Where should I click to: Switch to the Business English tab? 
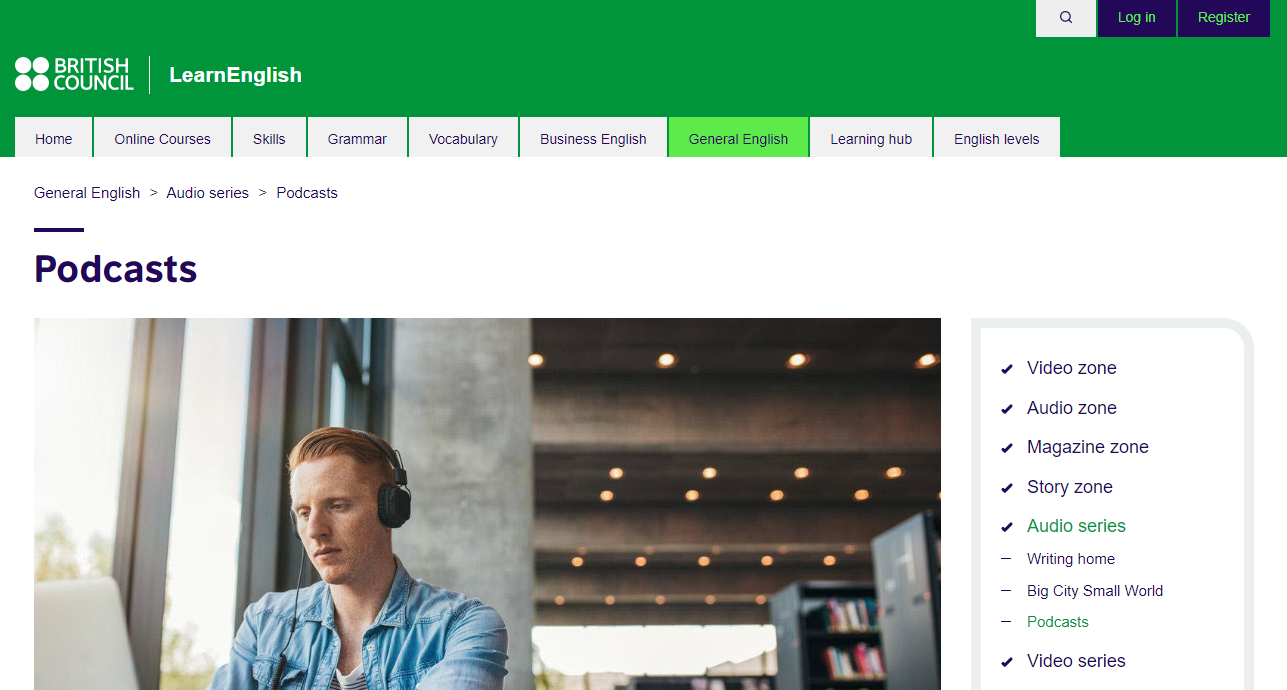point(593,138)
